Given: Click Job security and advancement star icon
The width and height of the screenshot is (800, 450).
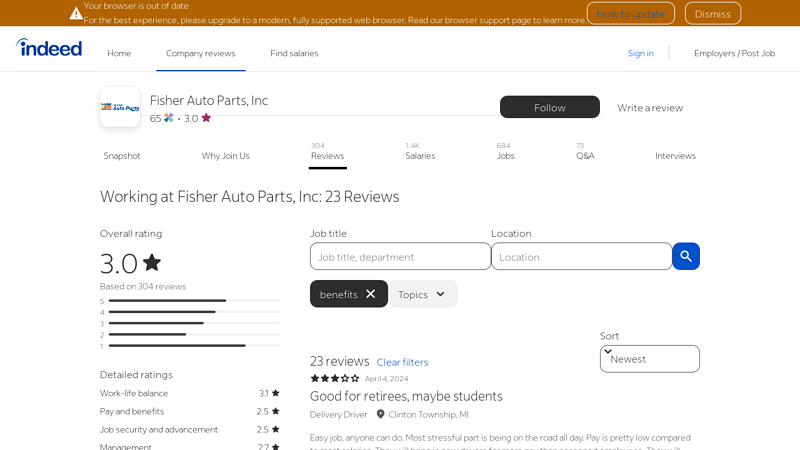Looking at the screenshot, I should (276, 430).
